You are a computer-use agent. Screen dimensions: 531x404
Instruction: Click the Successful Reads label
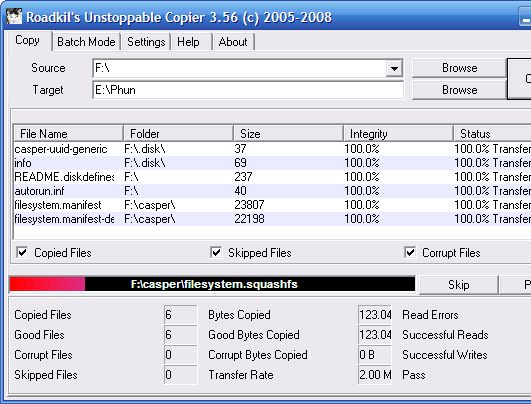(x=445, y=335)
